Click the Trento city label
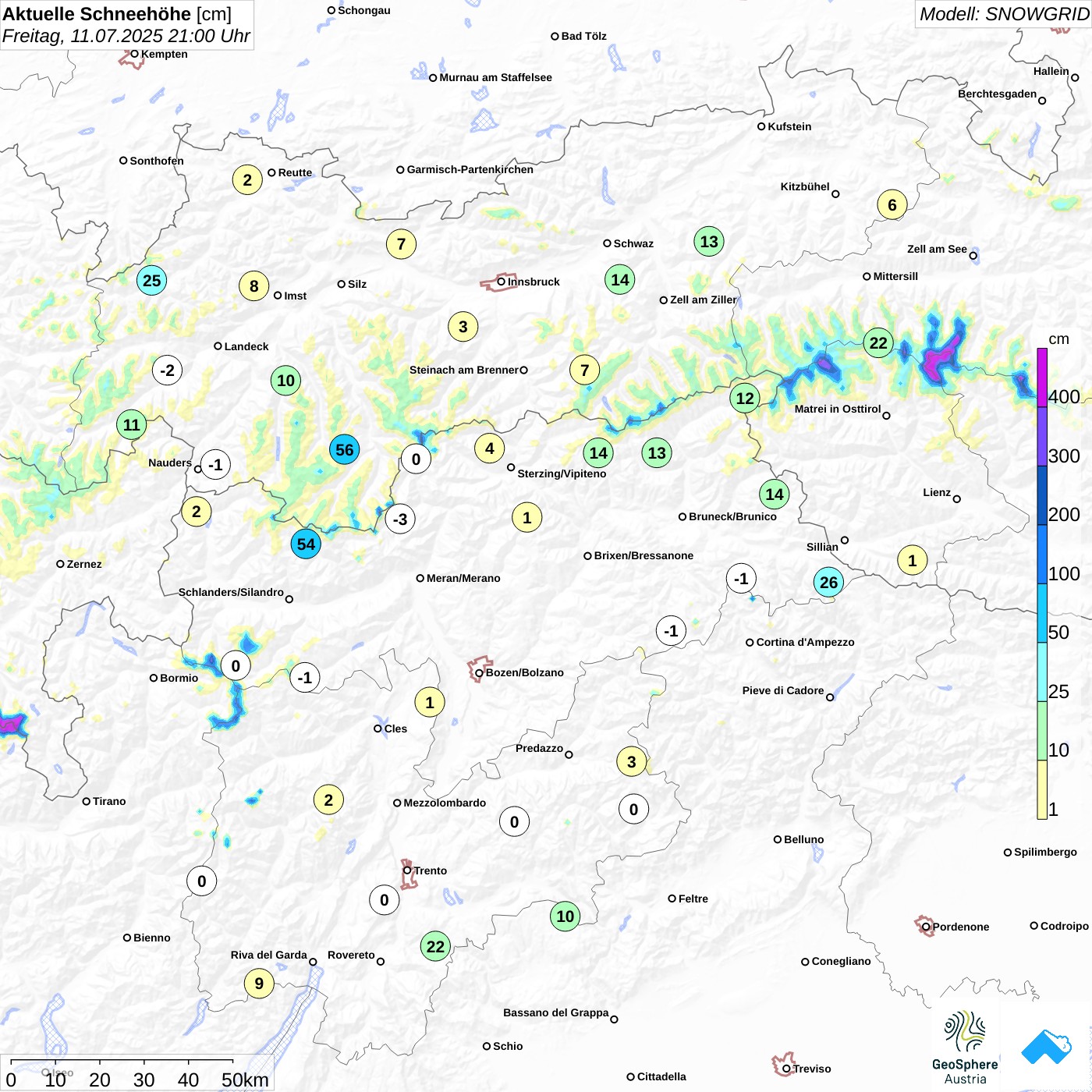 coord(431,870)
